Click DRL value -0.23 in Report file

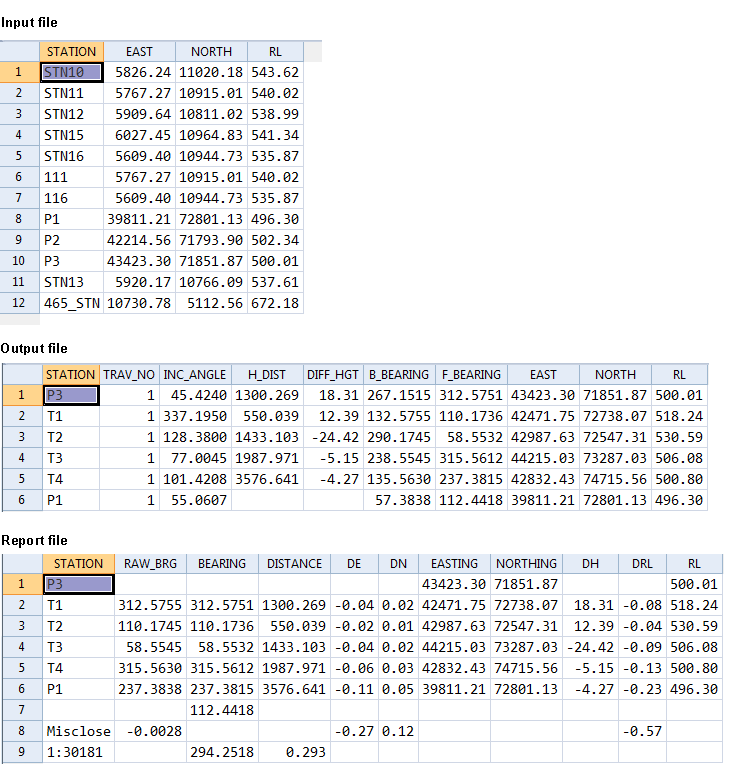[x=642, y=689]
